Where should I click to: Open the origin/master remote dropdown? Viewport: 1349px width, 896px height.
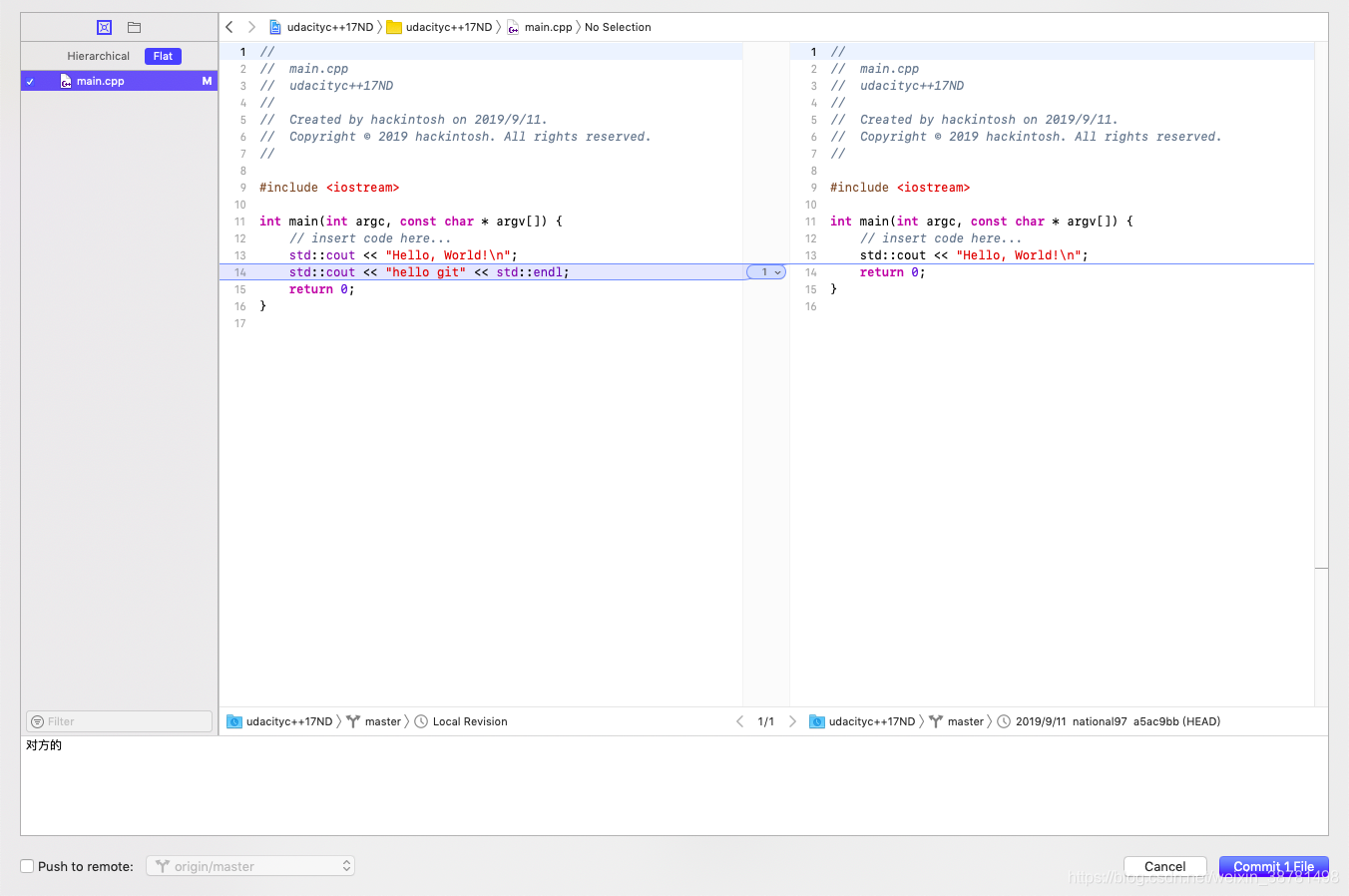click(250, 866)
